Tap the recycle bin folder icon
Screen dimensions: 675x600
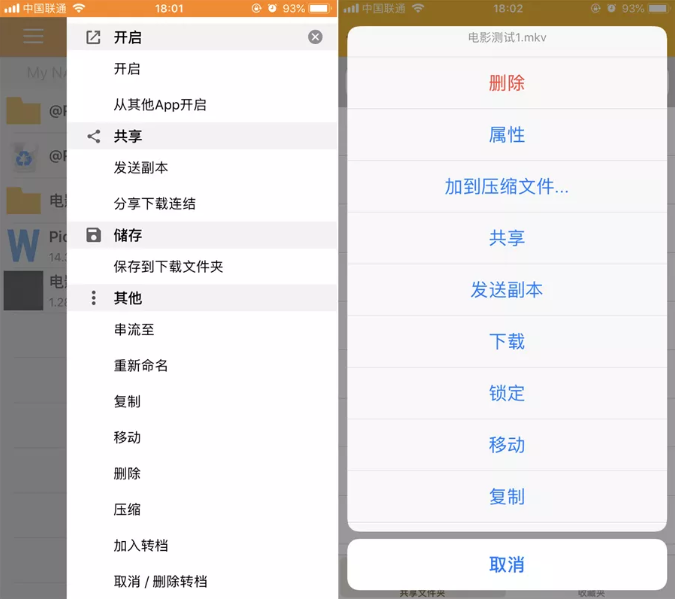(x=24, y=157)
